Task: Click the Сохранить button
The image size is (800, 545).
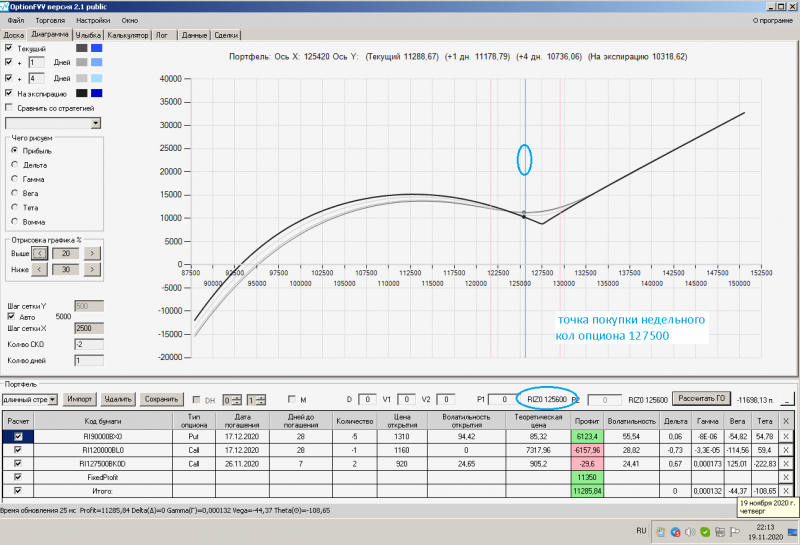Action: pos(161,399)
